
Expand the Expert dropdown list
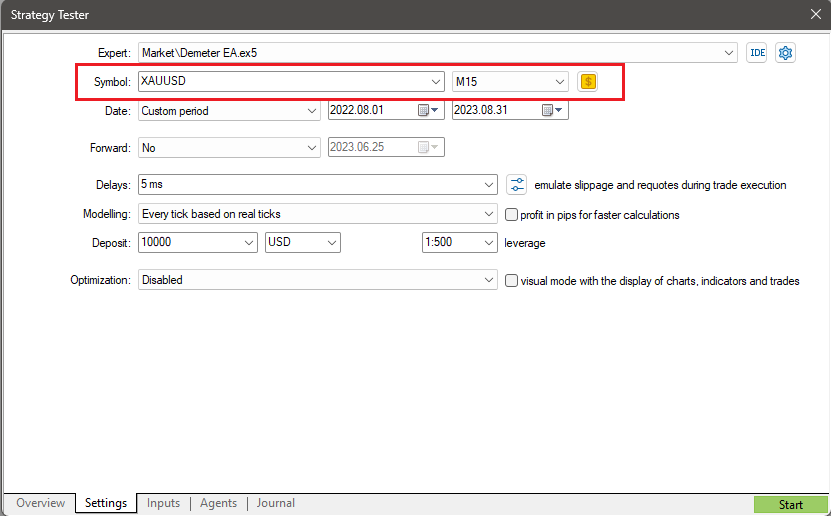point(729,53)
